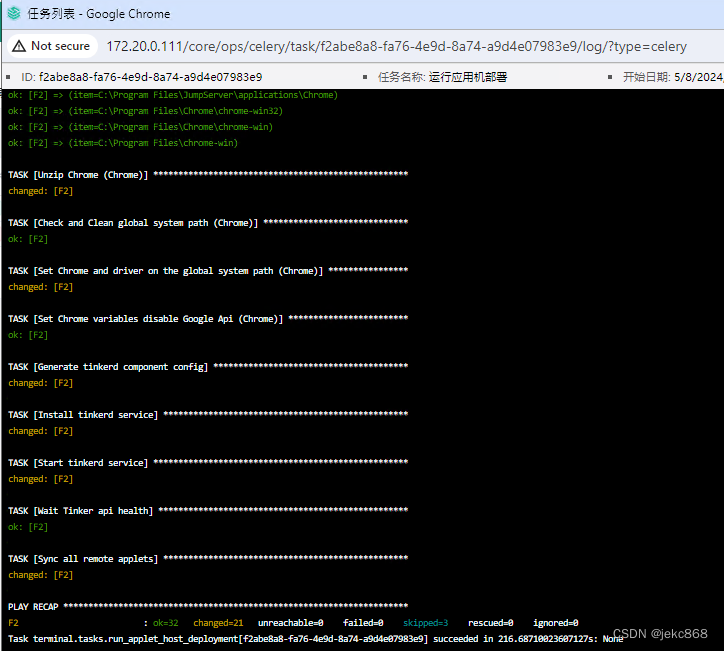Screen dimensions: 724x651
Task: Click the ignored=0 recap value
Action: click(x=555, y=623)
